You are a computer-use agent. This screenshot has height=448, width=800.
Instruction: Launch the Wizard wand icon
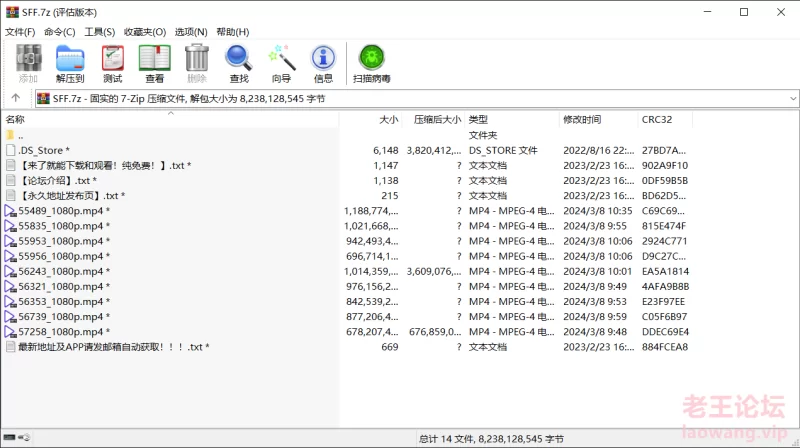coord(281,63)
